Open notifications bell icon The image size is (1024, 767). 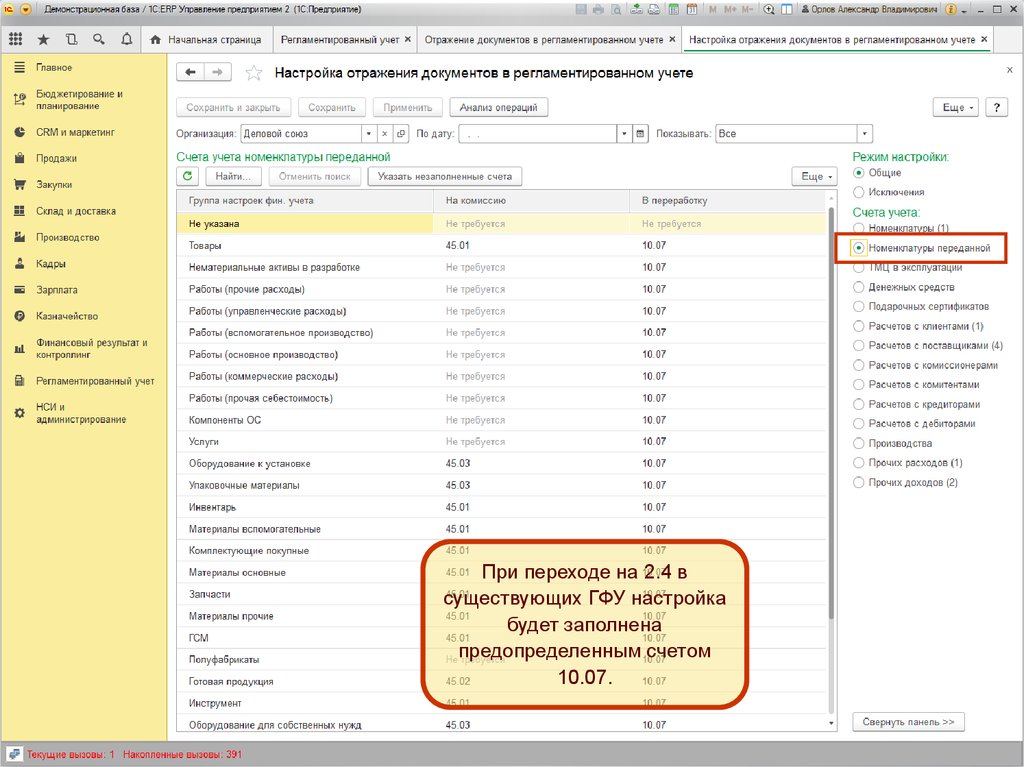(x=126, y=40)
